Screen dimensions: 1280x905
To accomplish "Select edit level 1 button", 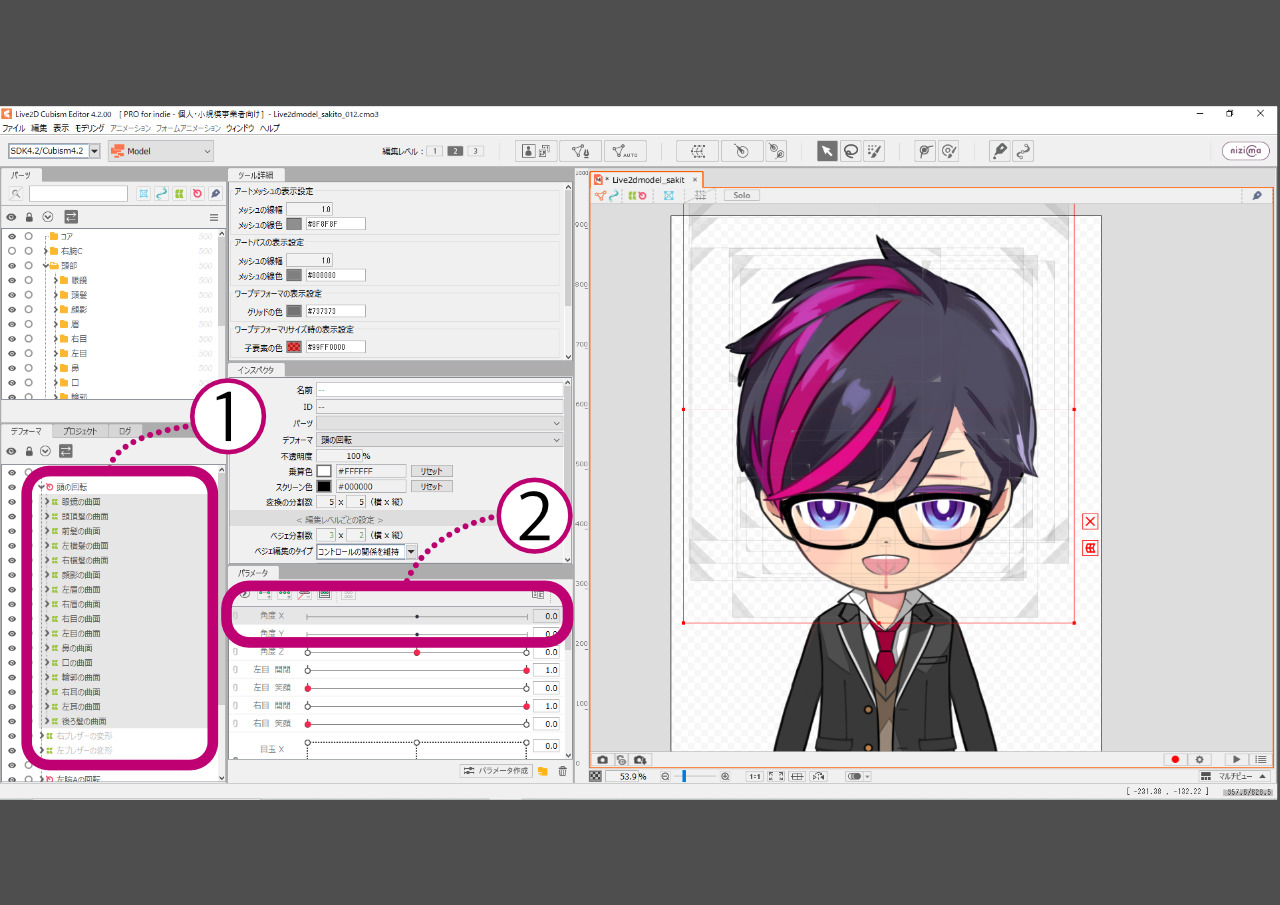I will click(436, 151).
